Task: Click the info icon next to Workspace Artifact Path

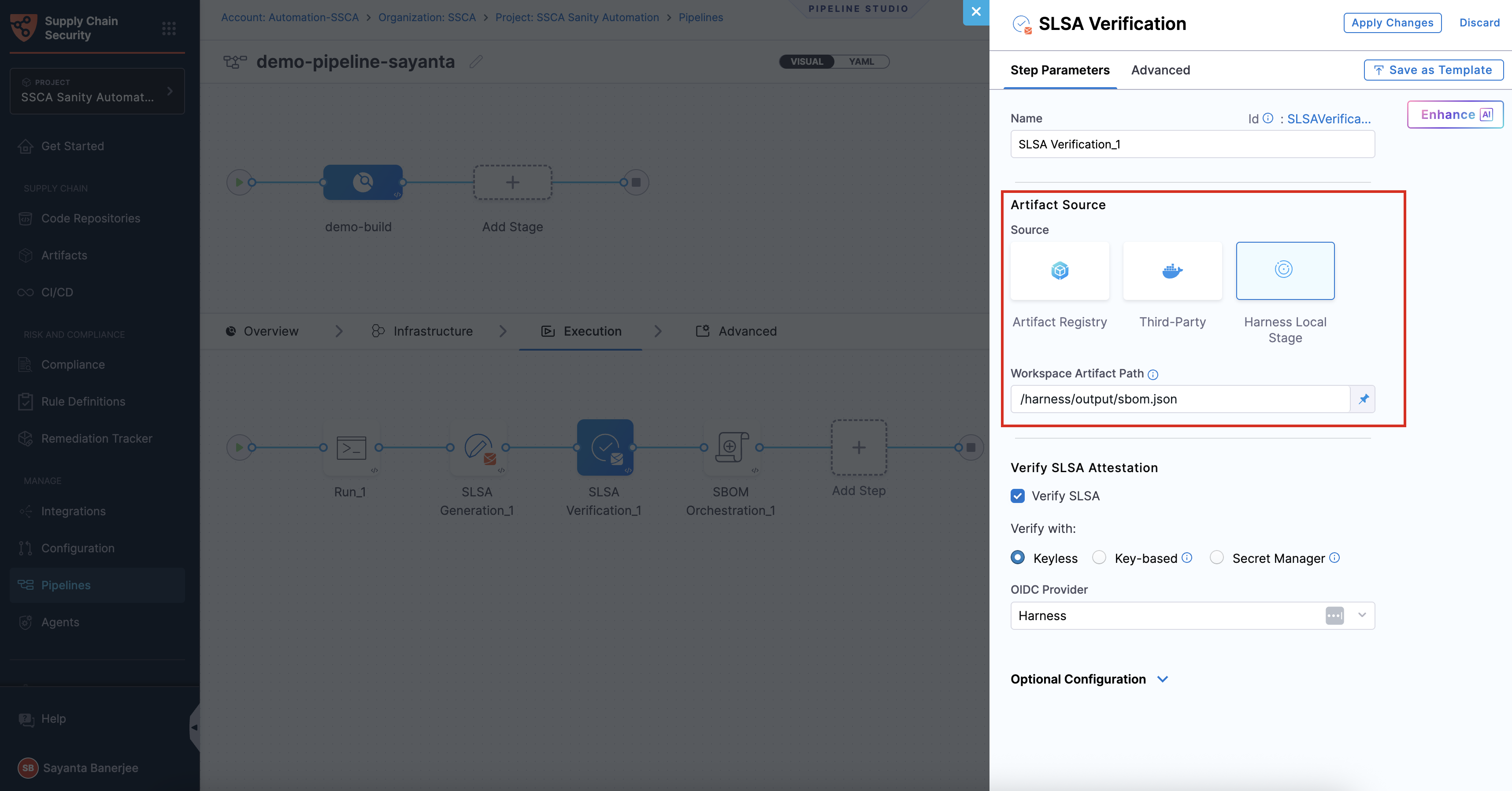Action: pyautogui.click(x=1153, y=374)
